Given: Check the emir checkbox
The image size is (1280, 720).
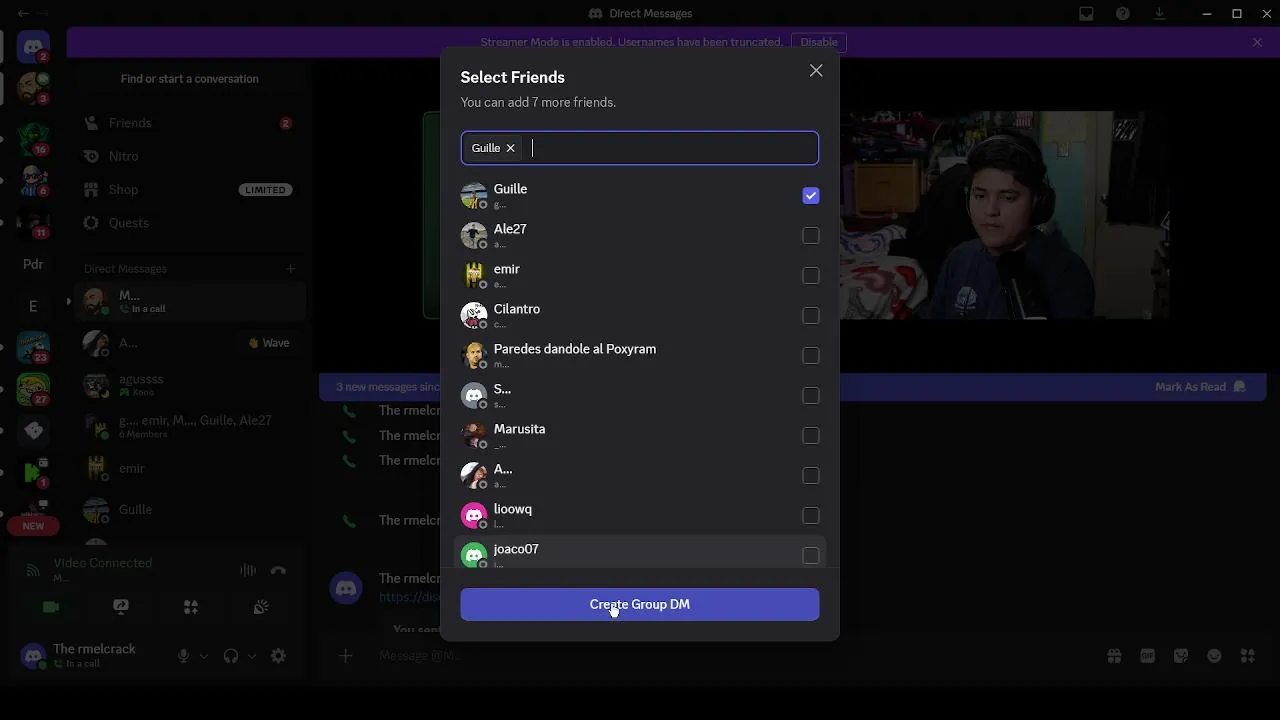Looking at the screenshot, I should pos(811,276).
